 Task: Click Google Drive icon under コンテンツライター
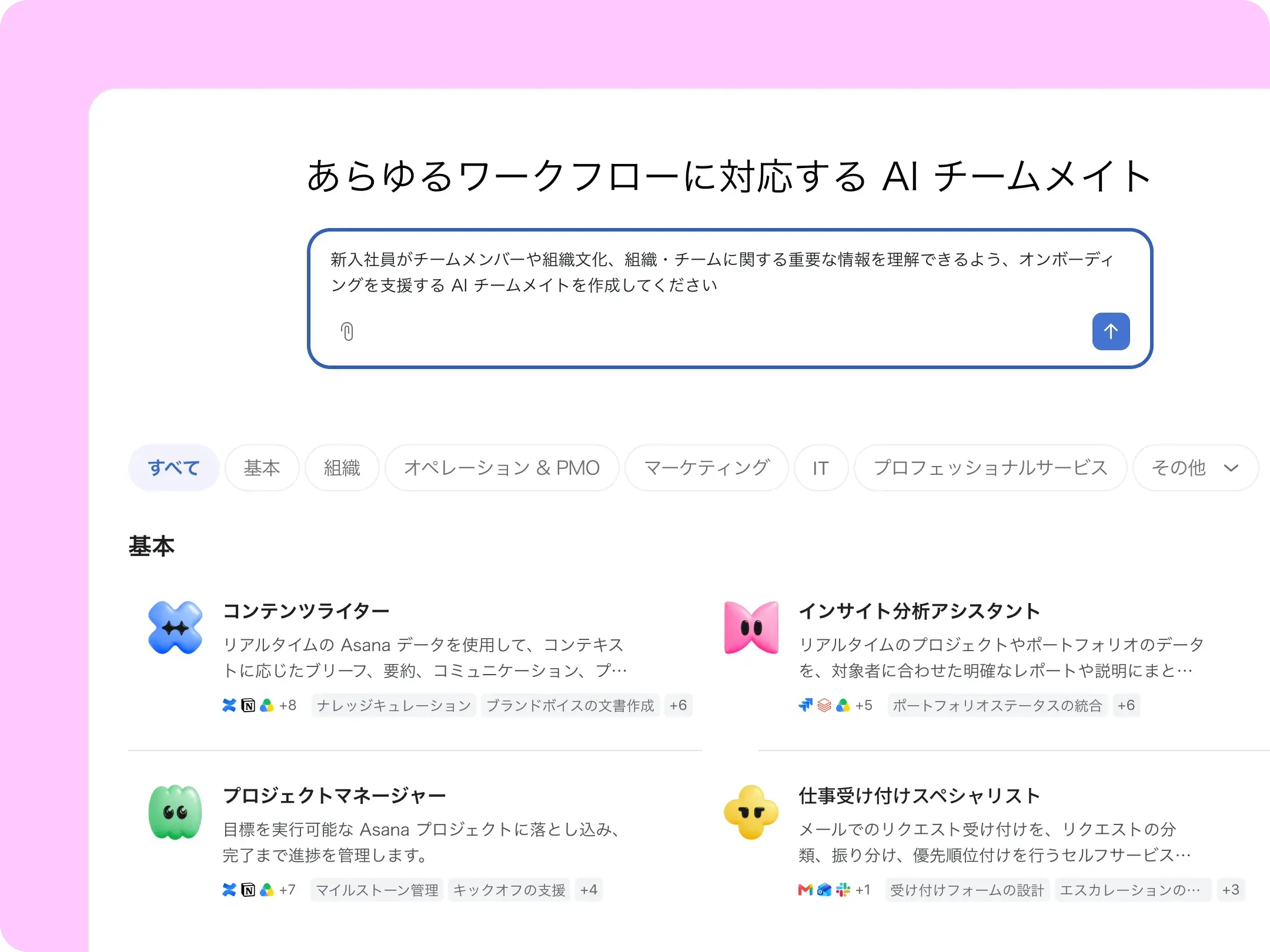point(267,705)
